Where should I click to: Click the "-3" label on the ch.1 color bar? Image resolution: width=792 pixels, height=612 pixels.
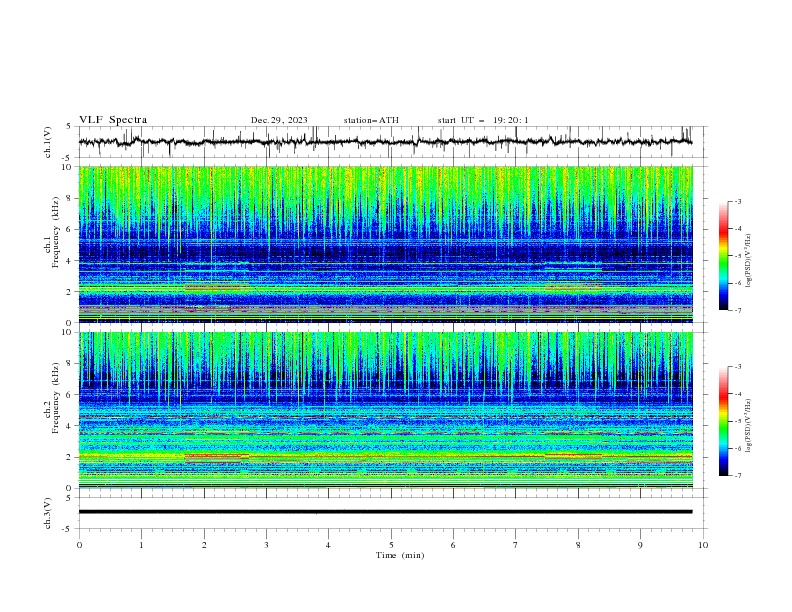coord(737,201)
